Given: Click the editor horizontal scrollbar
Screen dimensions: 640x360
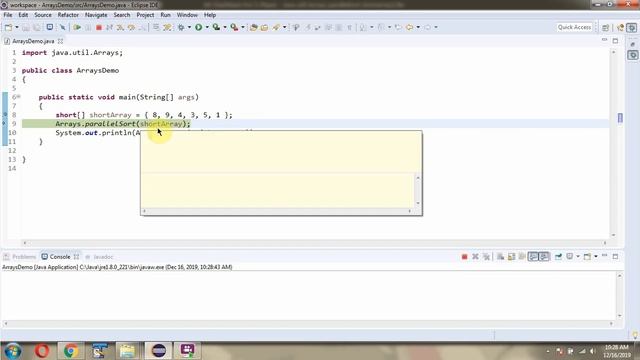Looking at the screenshot, I should click(x=314, y=243).
